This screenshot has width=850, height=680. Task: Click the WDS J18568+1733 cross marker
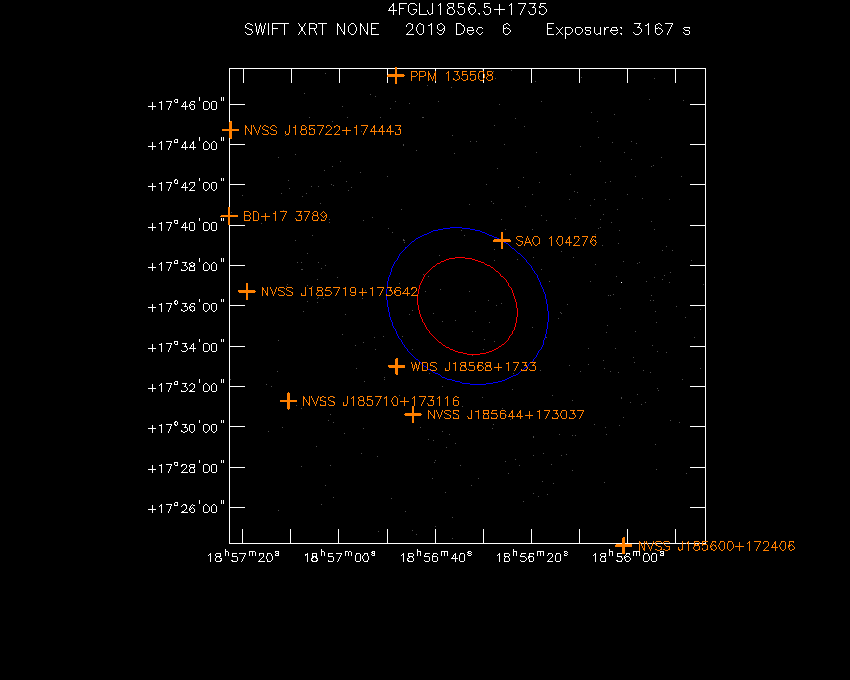coord(397,367)
